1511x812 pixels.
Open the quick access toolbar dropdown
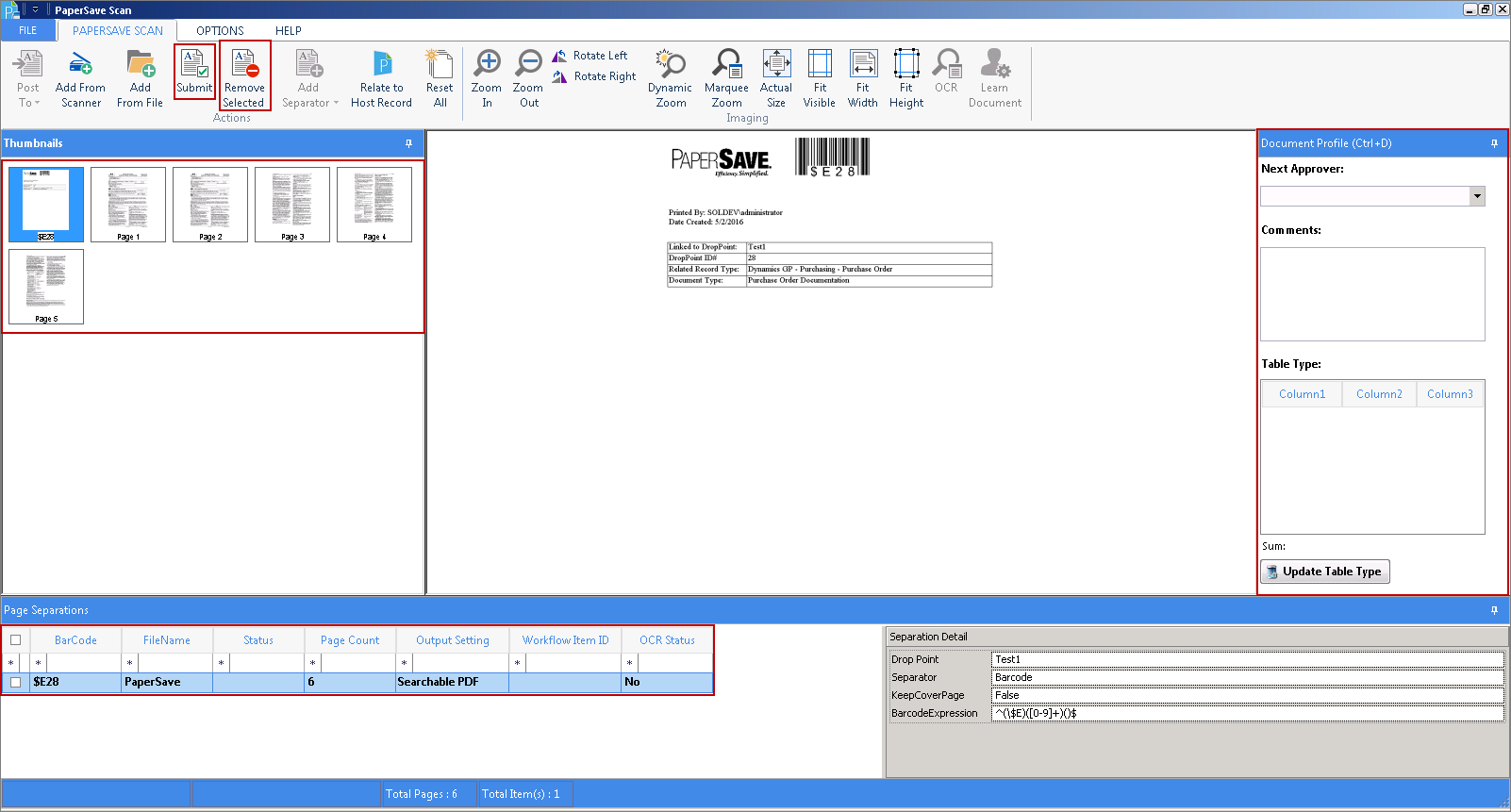pyautogui.click(x=36, y=10)
